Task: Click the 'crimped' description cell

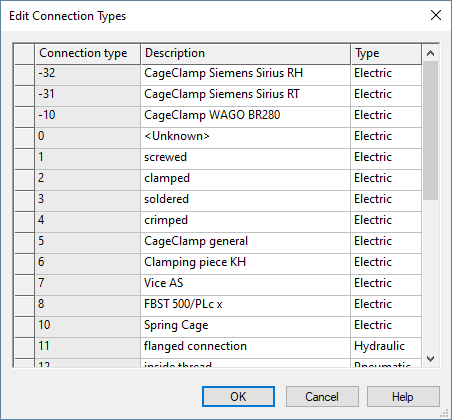Action: [x=246, y=222]
